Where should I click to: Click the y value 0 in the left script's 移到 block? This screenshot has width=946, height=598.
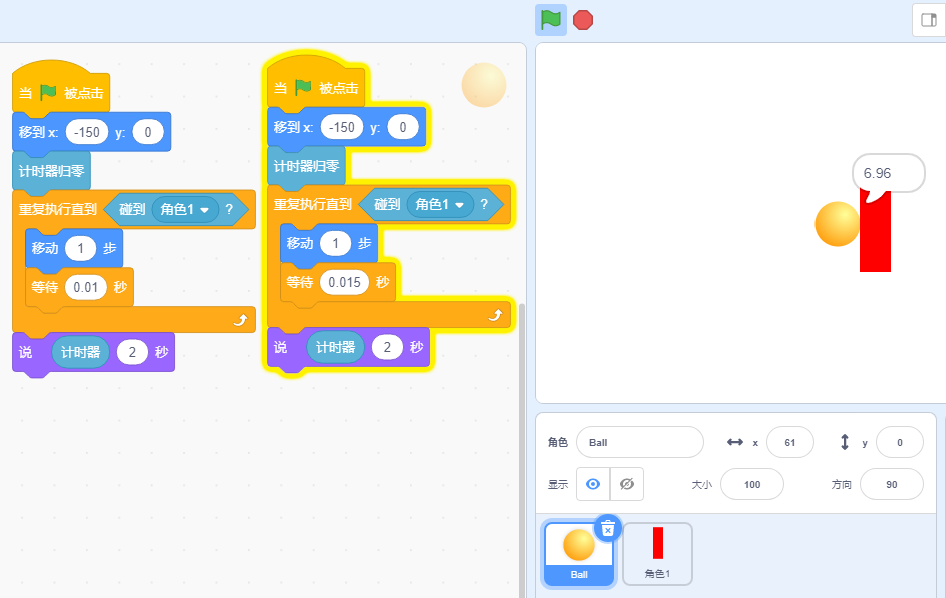[x=148, y=132]
